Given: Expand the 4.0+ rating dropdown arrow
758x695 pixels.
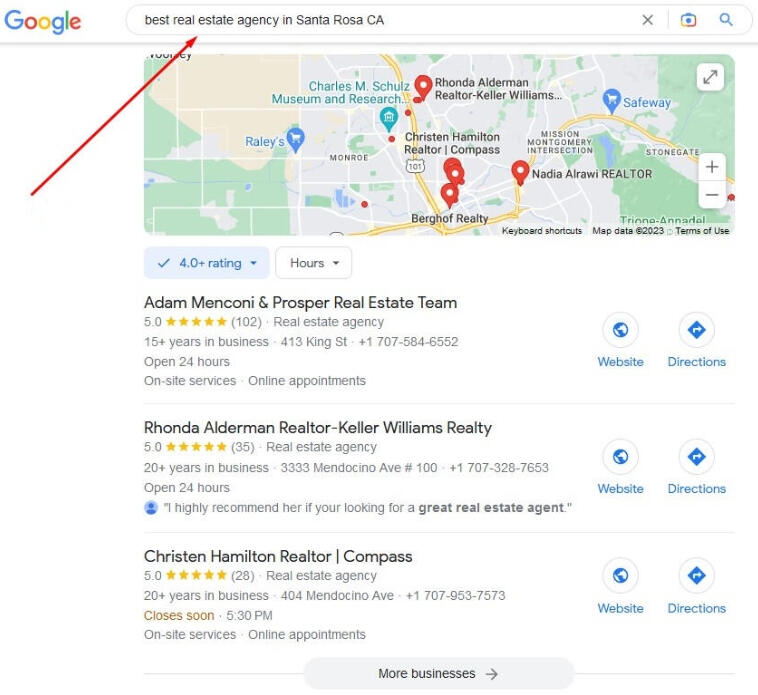Looking at the screenshot, I should pyautogui.click(x=253, y=263).
